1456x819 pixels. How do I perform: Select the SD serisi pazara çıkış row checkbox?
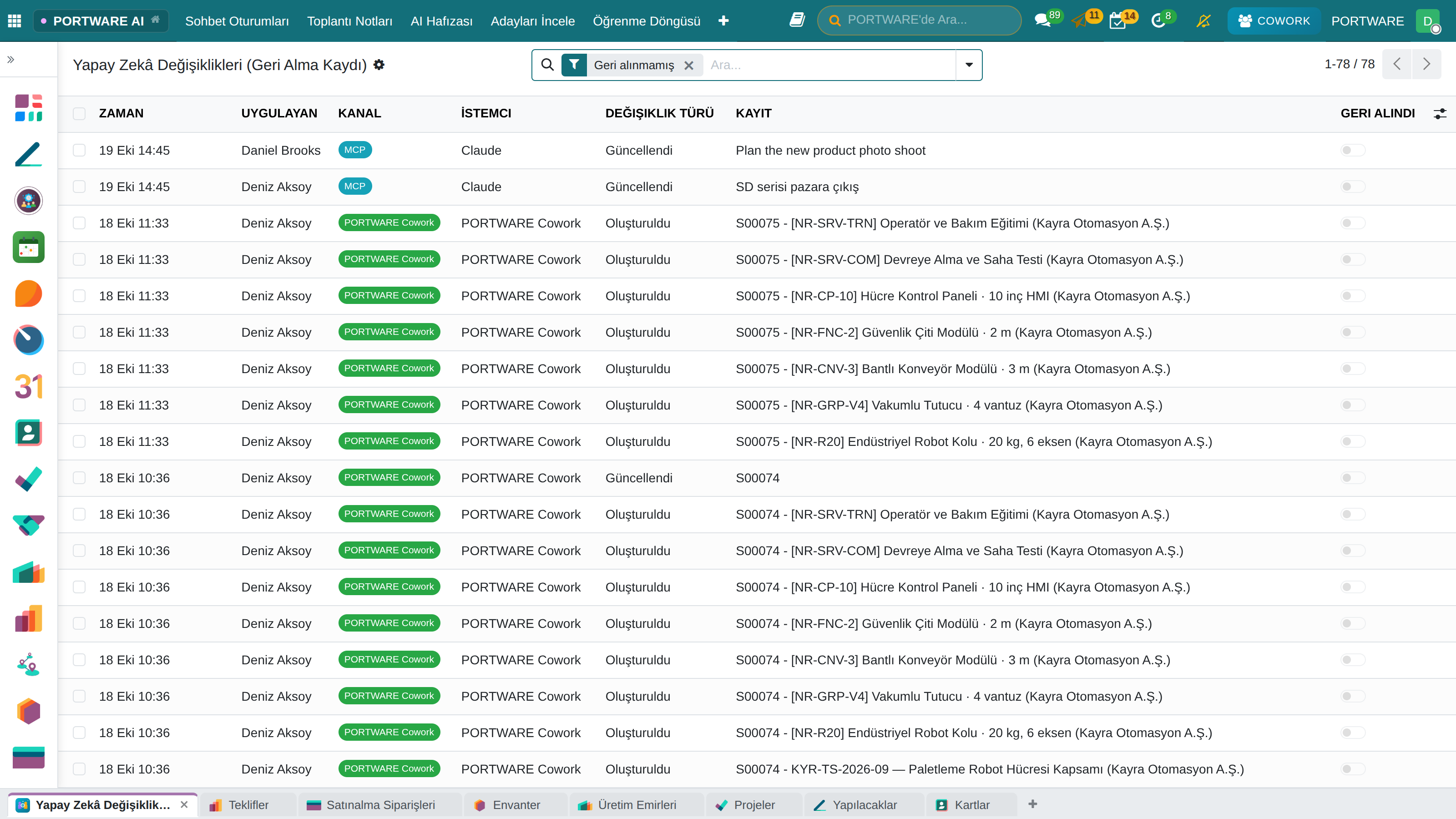[x=79, y=187]
